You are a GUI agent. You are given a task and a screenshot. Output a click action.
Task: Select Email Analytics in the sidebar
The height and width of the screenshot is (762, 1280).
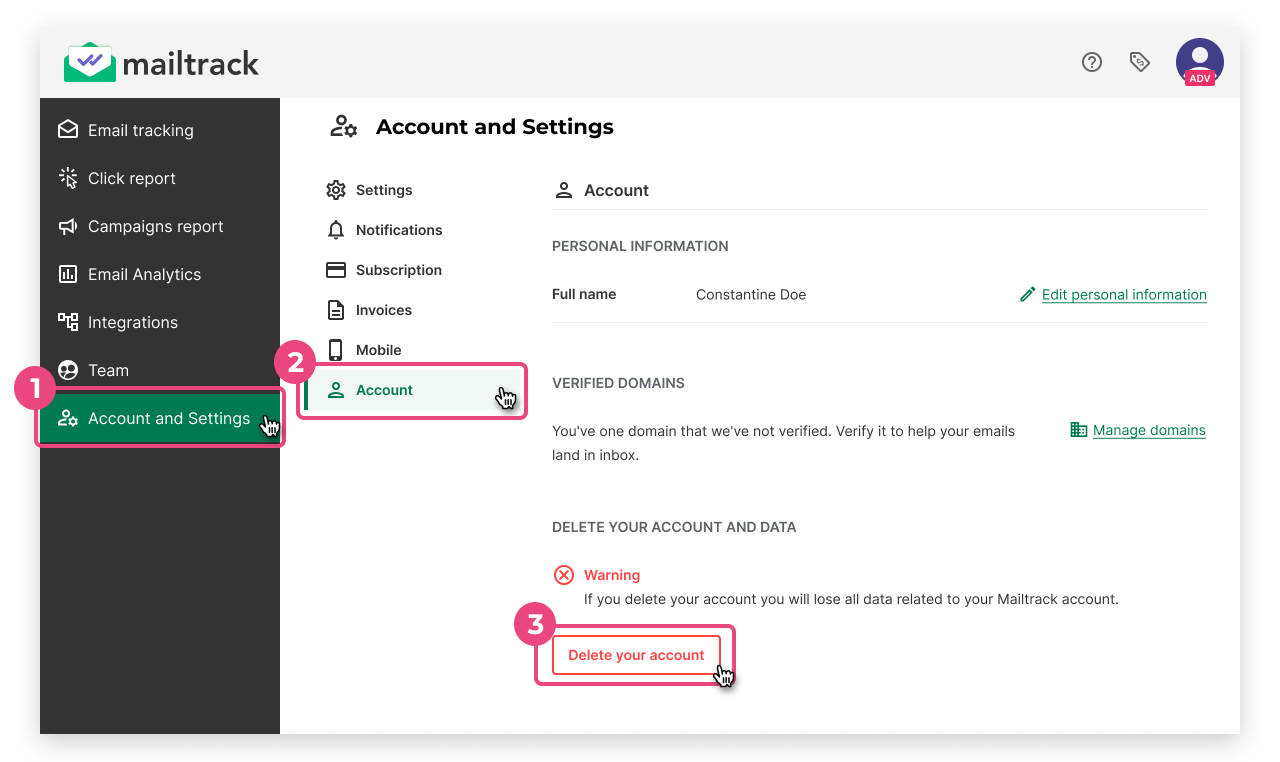(144, 274)
